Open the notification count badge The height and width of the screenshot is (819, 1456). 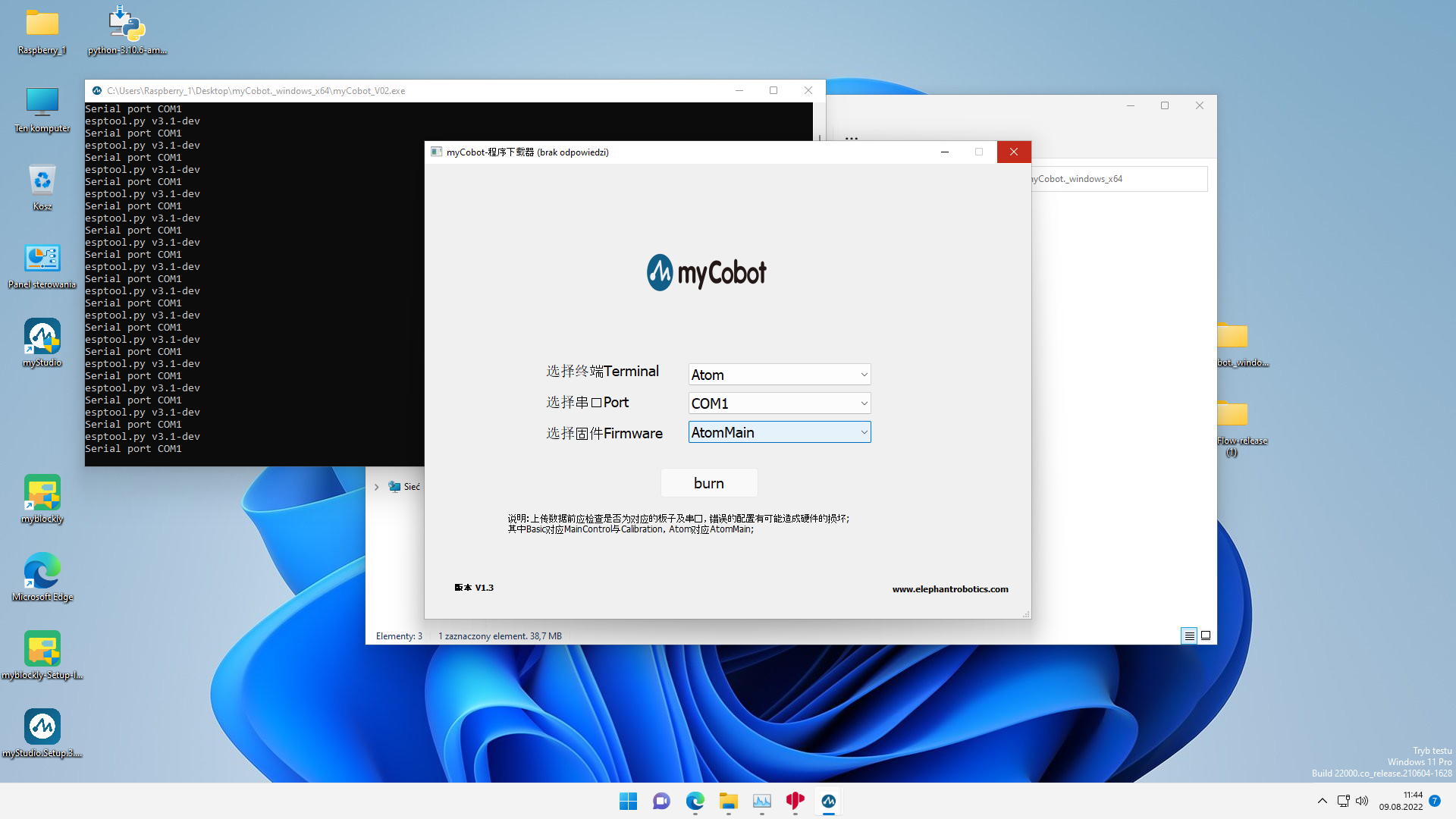click(1435, 801)
